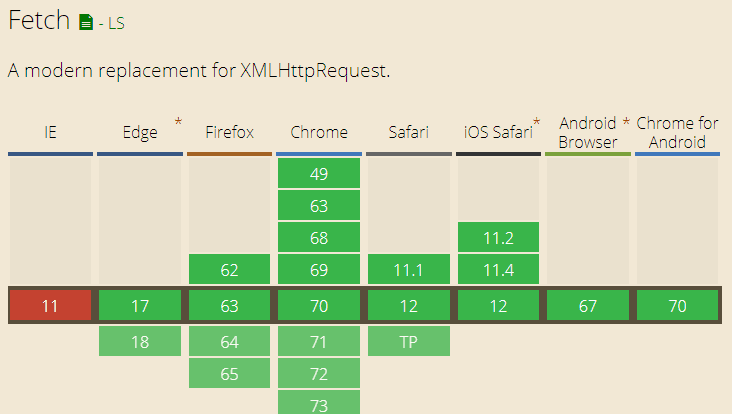Click the asterisk note next to Edge
Viewport: 732px width, 414px height.
click(178, 122)
